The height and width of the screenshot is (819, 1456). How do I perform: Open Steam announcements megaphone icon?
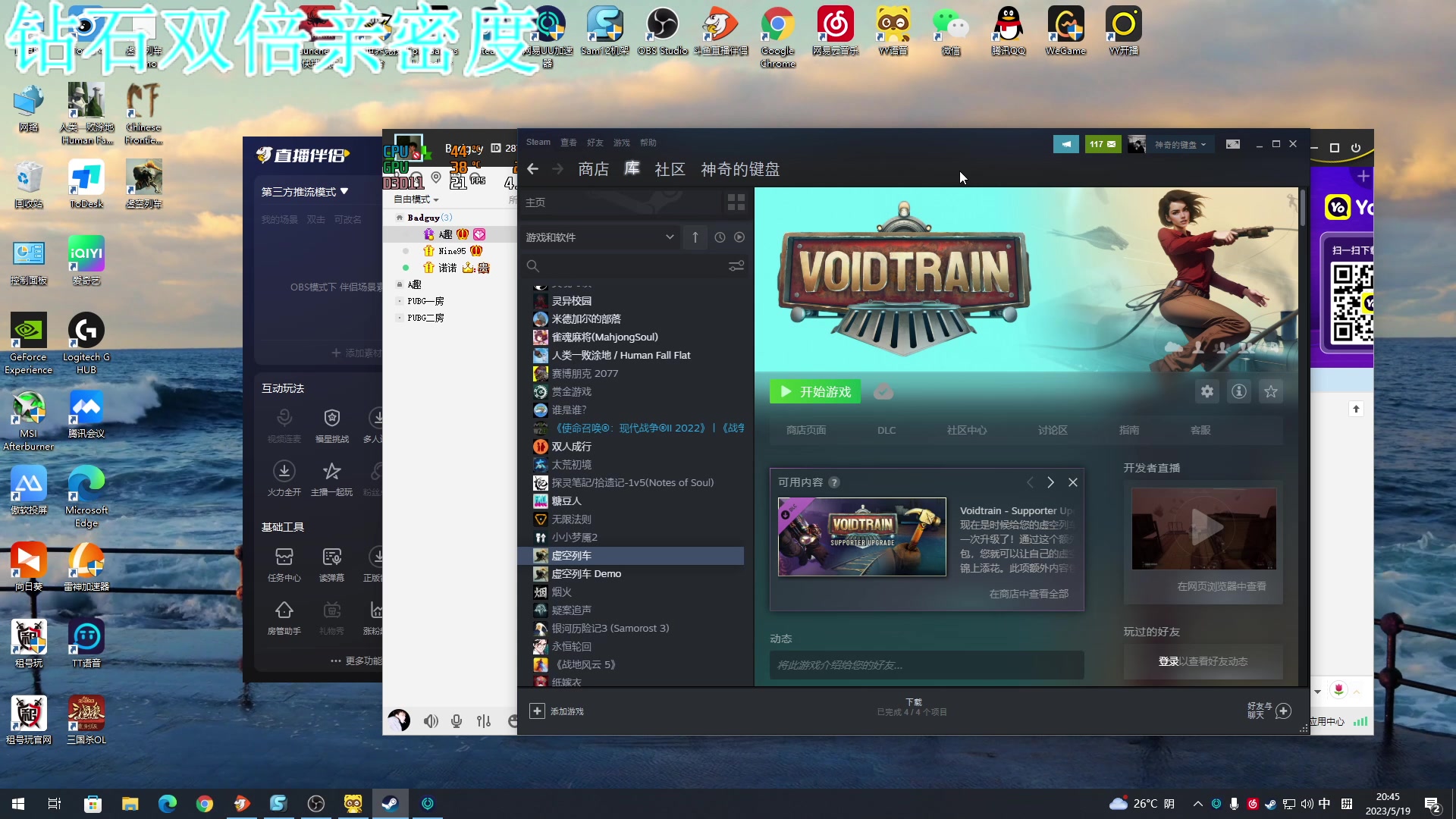(1065, 144)
